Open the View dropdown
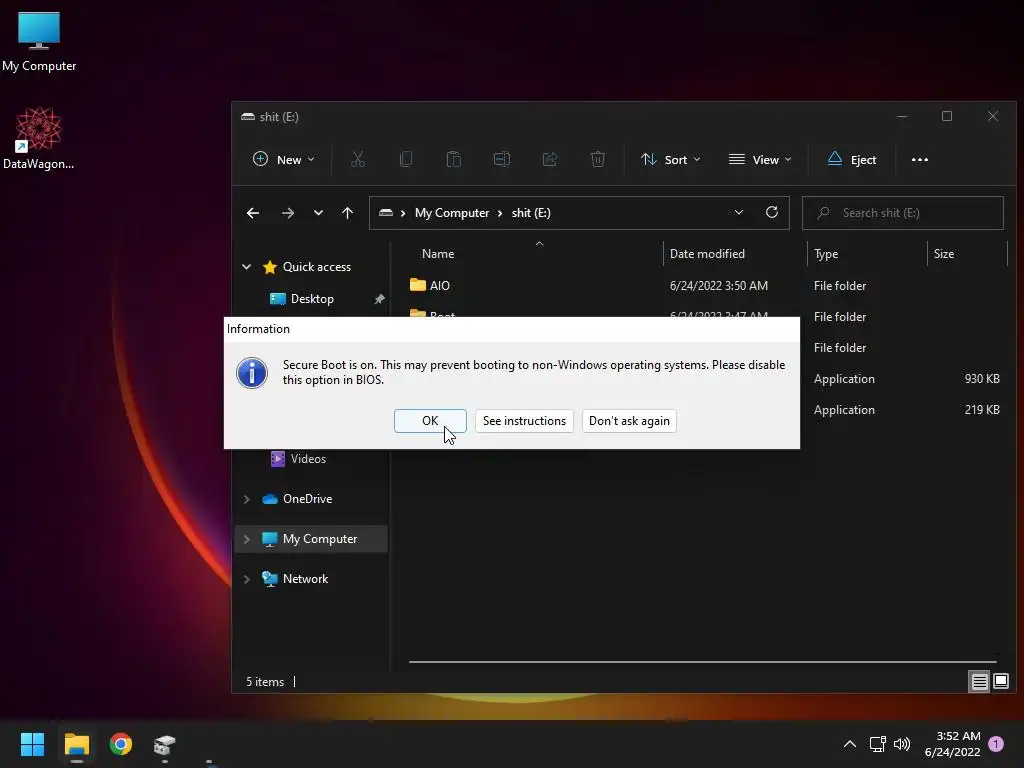Screen dimensions: 1024x768 click(760, 159)
